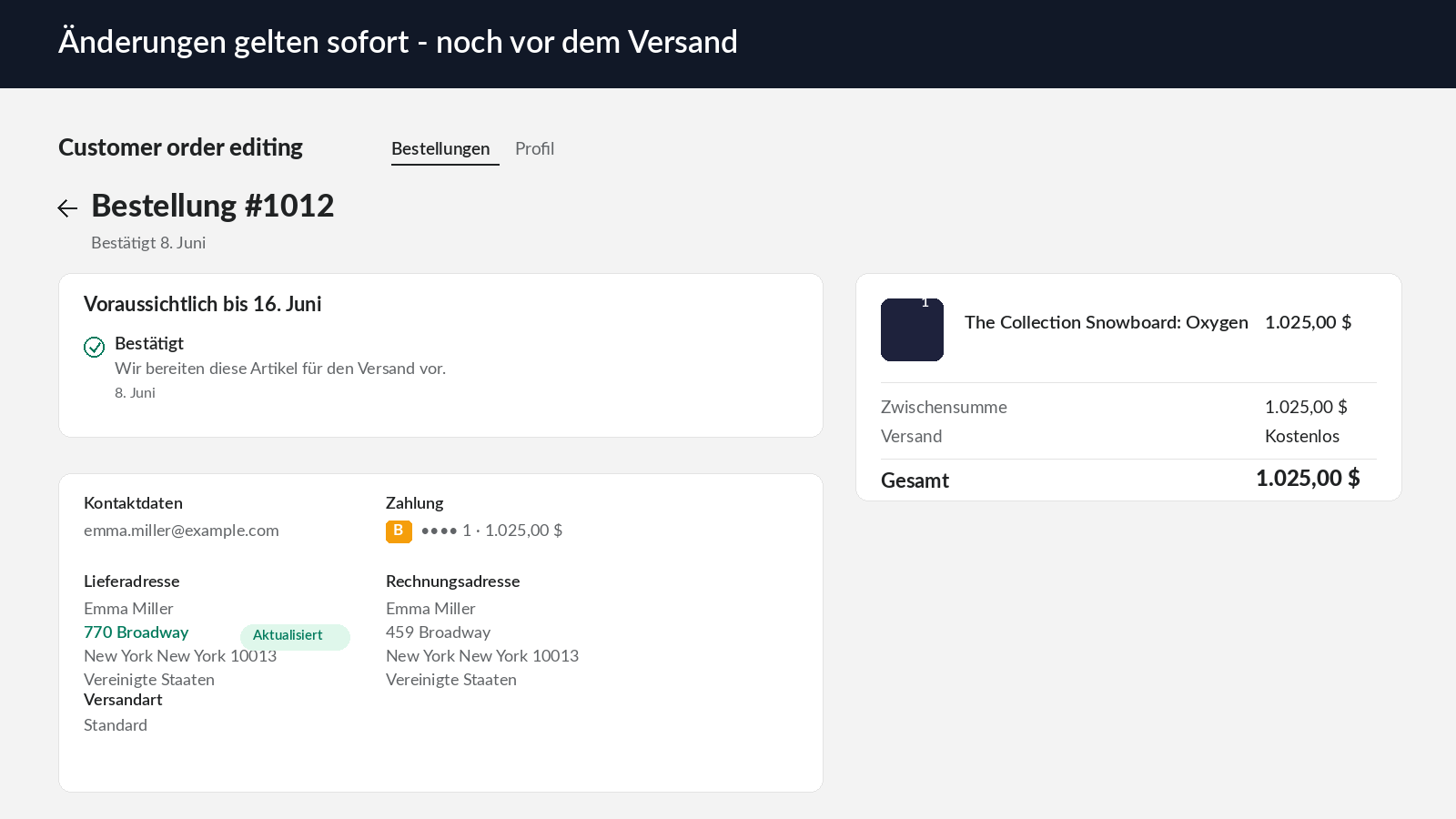Image resolution: width=1456 pixels, height=819 pixels.
Task: Open the Profil tab
Action: [x=534, y=148]
